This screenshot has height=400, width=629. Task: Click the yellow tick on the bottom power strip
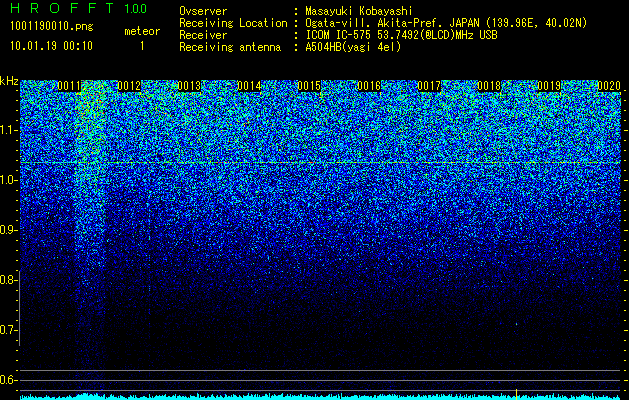516,393
